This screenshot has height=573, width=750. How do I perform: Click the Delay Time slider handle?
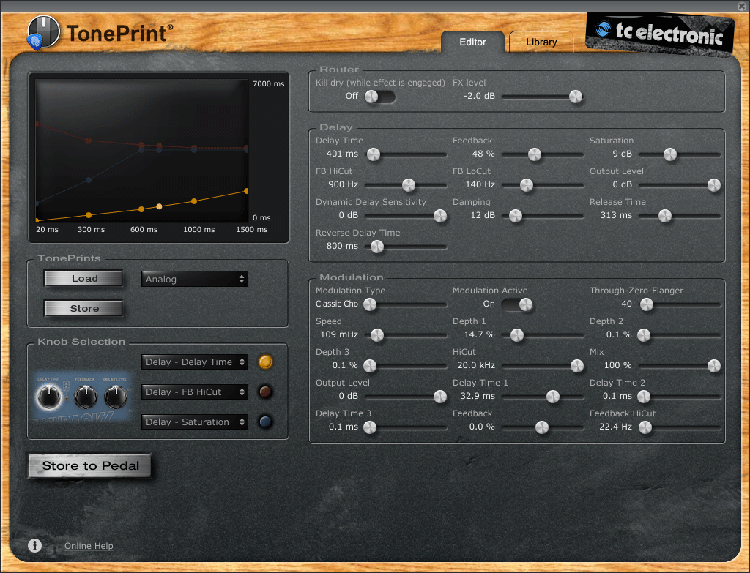click(373, 154)
